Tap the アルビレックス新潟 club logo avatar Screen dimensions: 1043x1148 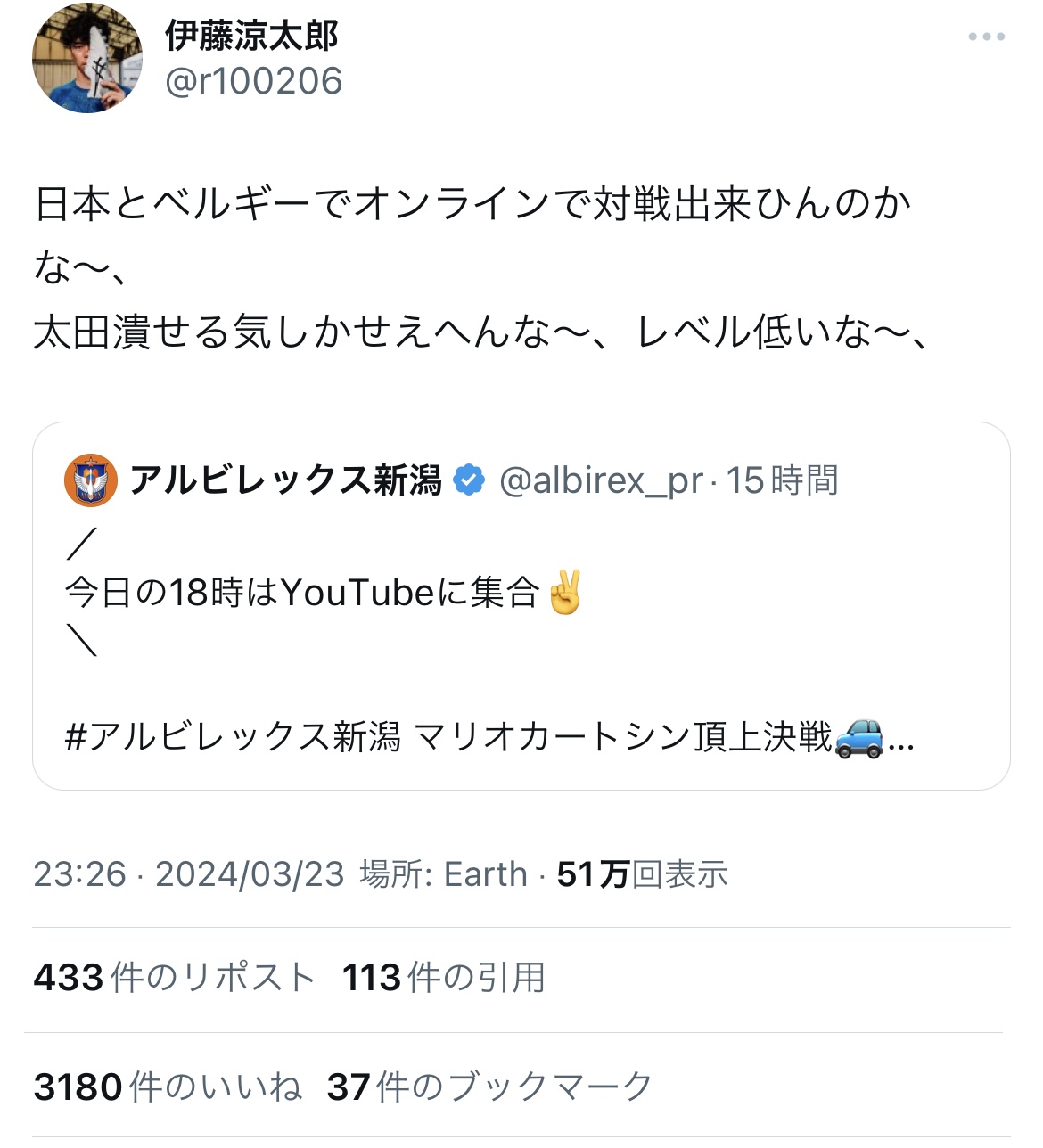[91, 480]
